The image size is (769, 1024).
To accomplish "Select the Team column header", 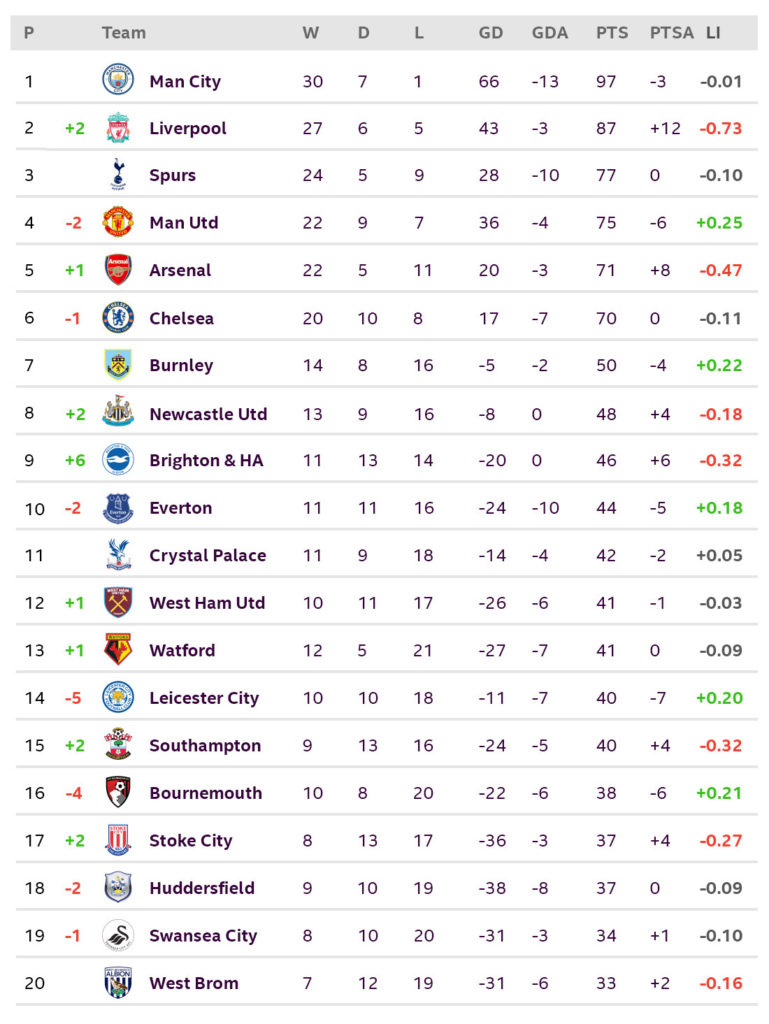I will (123, 33).
